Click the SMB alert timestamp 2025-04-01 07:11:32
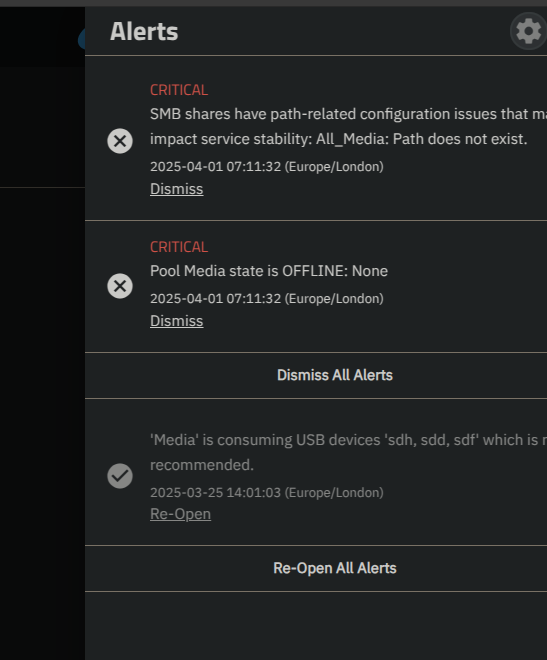Image resolution: width=547 pixels, height=660 pixels. pyautogui.click(x=267, y=167)
